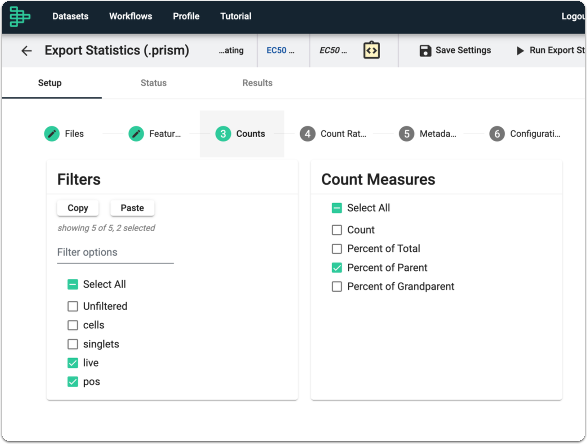The height and width of the screenshot is (444, 587).
Task: Open step 5 Metadata circle icon
Action: (x=407, y=134)
